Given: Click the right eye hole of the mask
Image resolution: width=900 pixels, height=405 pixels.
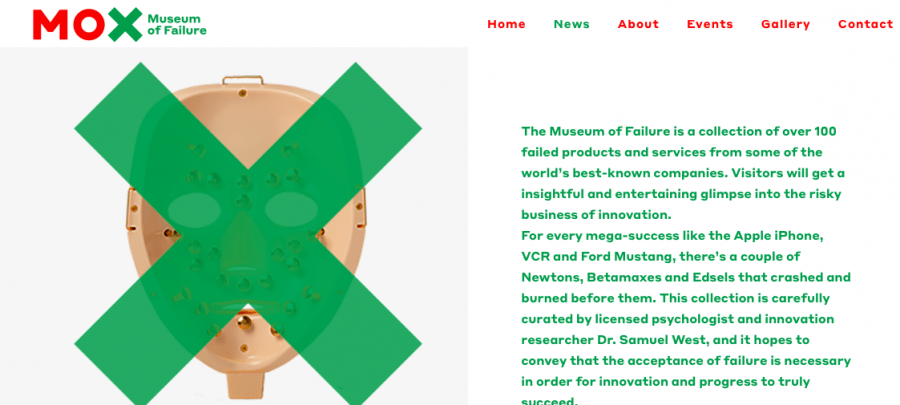Looking at the screenshot, I should coord(292,209).
